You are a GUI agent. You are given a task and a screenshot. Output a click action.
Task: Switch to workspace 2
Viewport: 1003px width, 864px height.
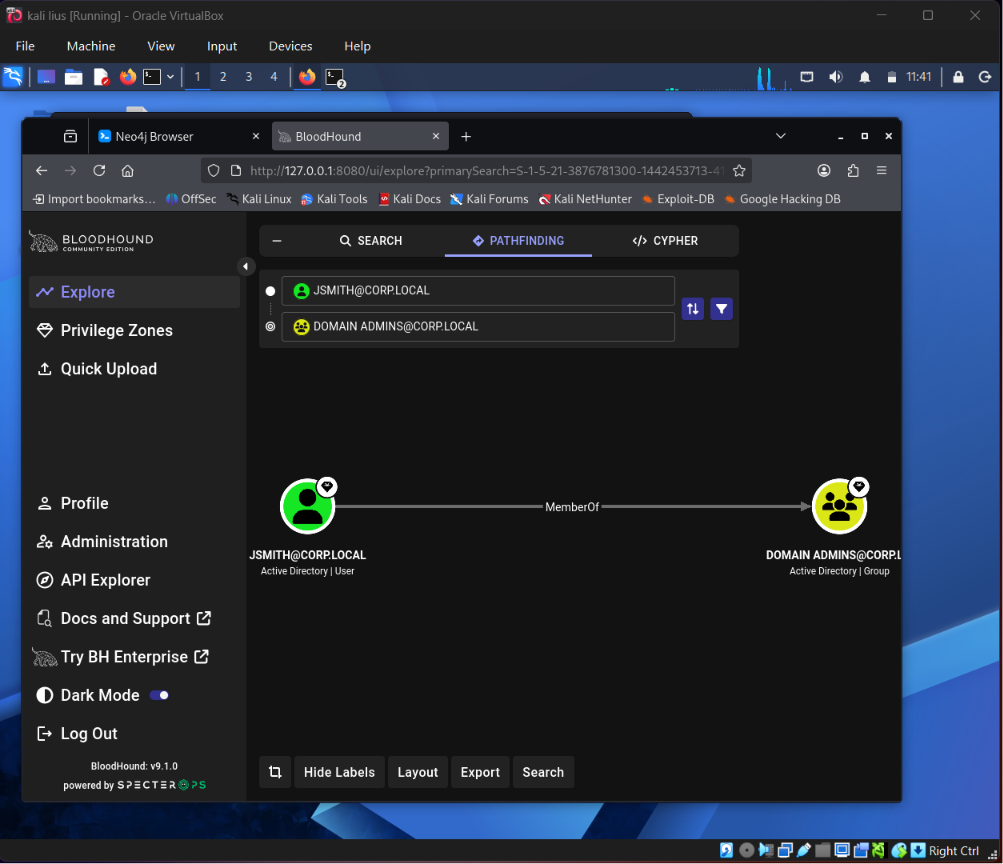[223, 77]
